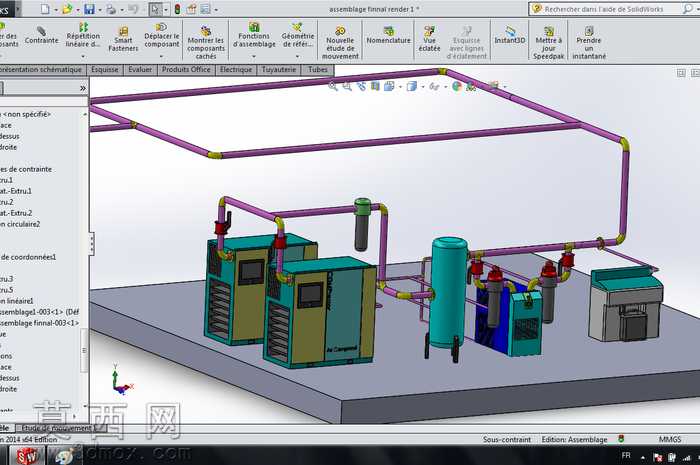
Task: Click Montrer les composants cachés
Action: (x=205, y=42)
